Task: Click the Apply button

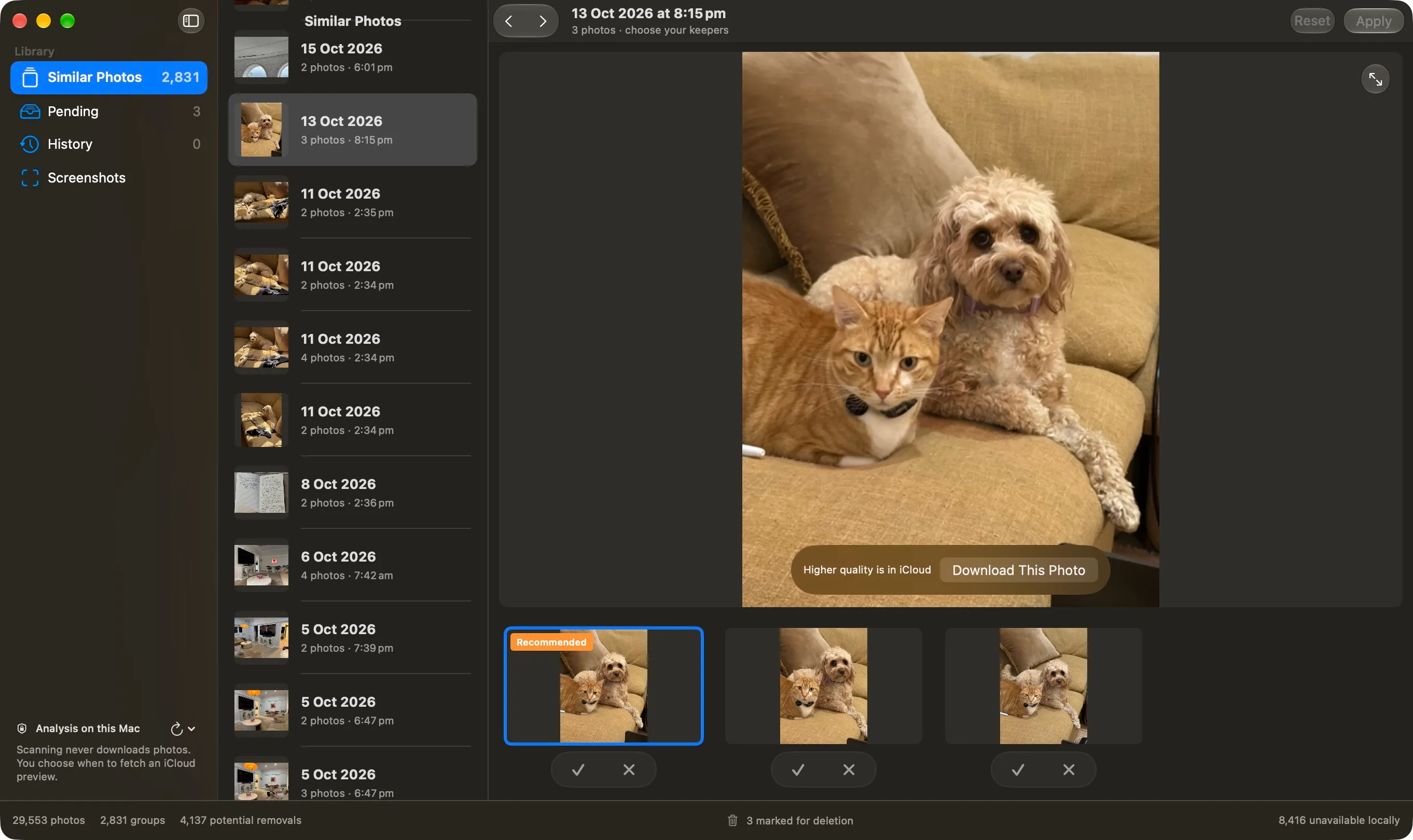Action: click(x=1374, y=21)
